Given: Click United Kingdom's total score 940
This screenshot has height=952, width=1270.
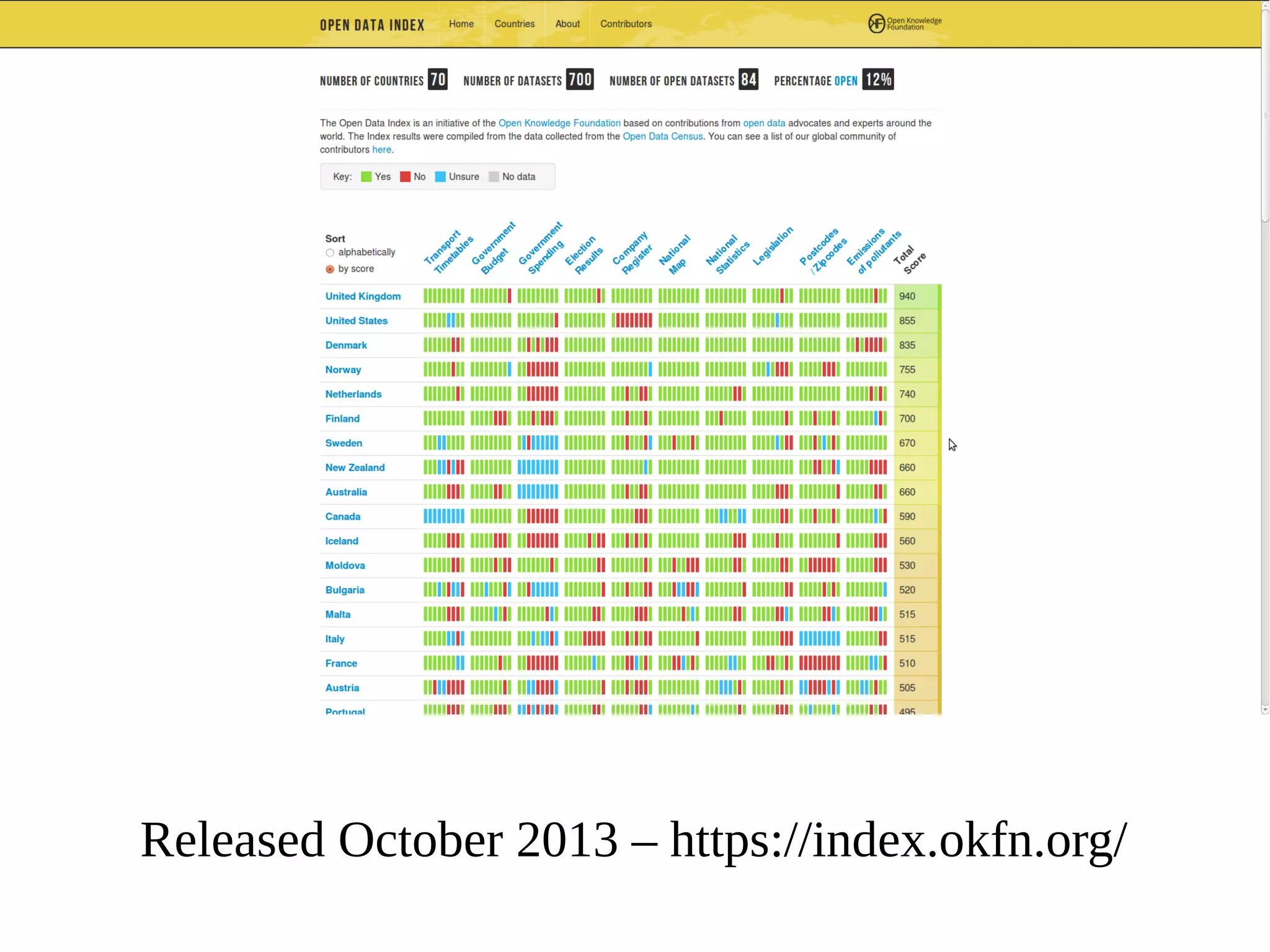Looking at the screenshot, I should [907, 296].
